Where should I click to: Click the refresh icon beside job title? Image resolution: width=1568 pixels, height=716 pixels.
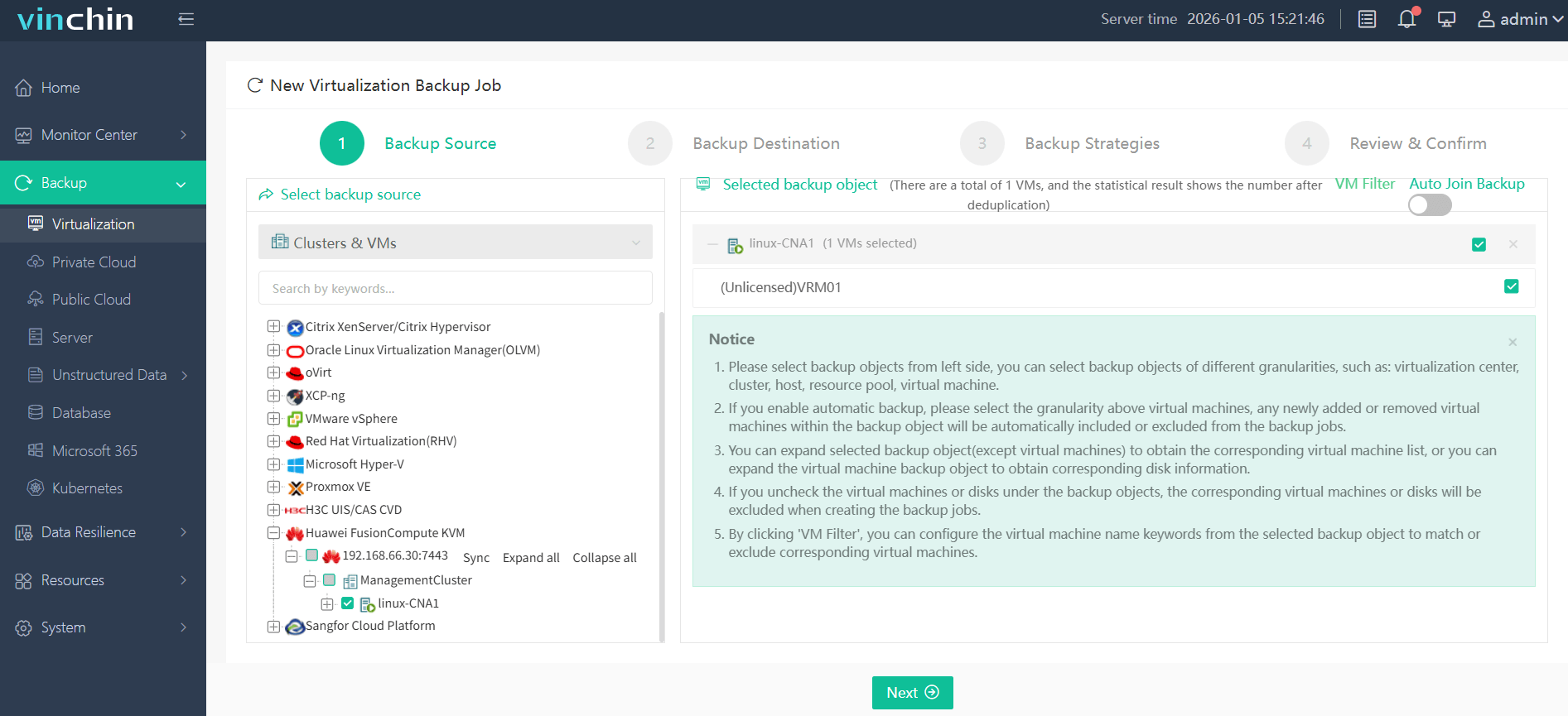(255, 85)
